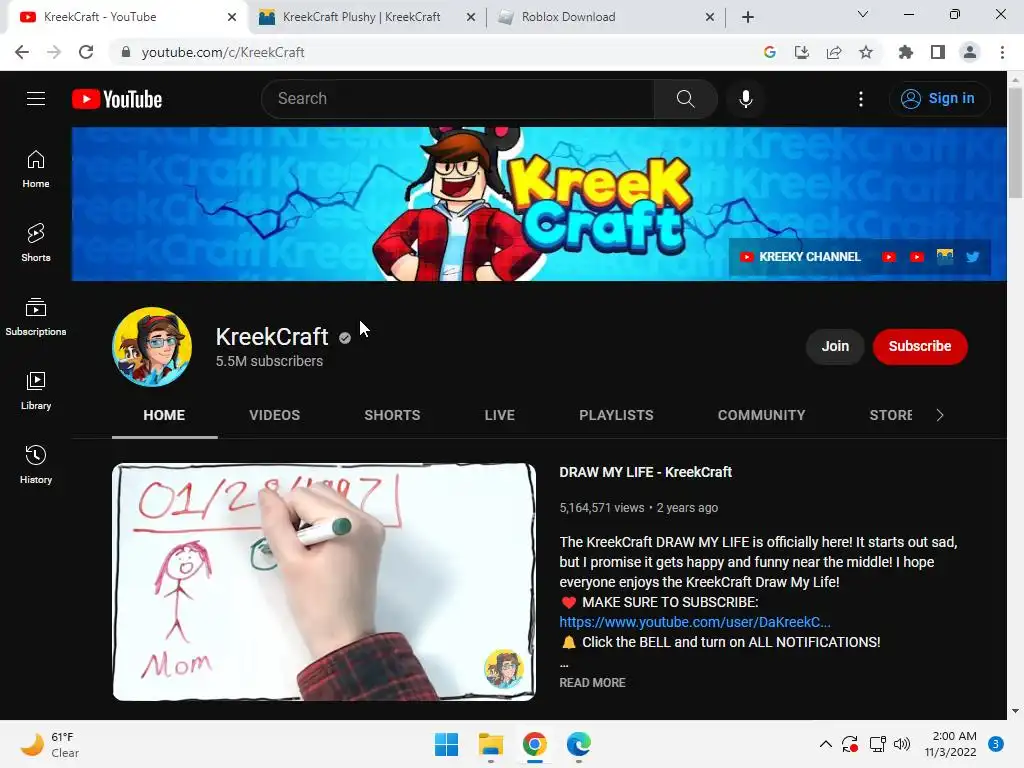
Task: Open Shorts in the sidebar
Action: click(x=36, y=242)
